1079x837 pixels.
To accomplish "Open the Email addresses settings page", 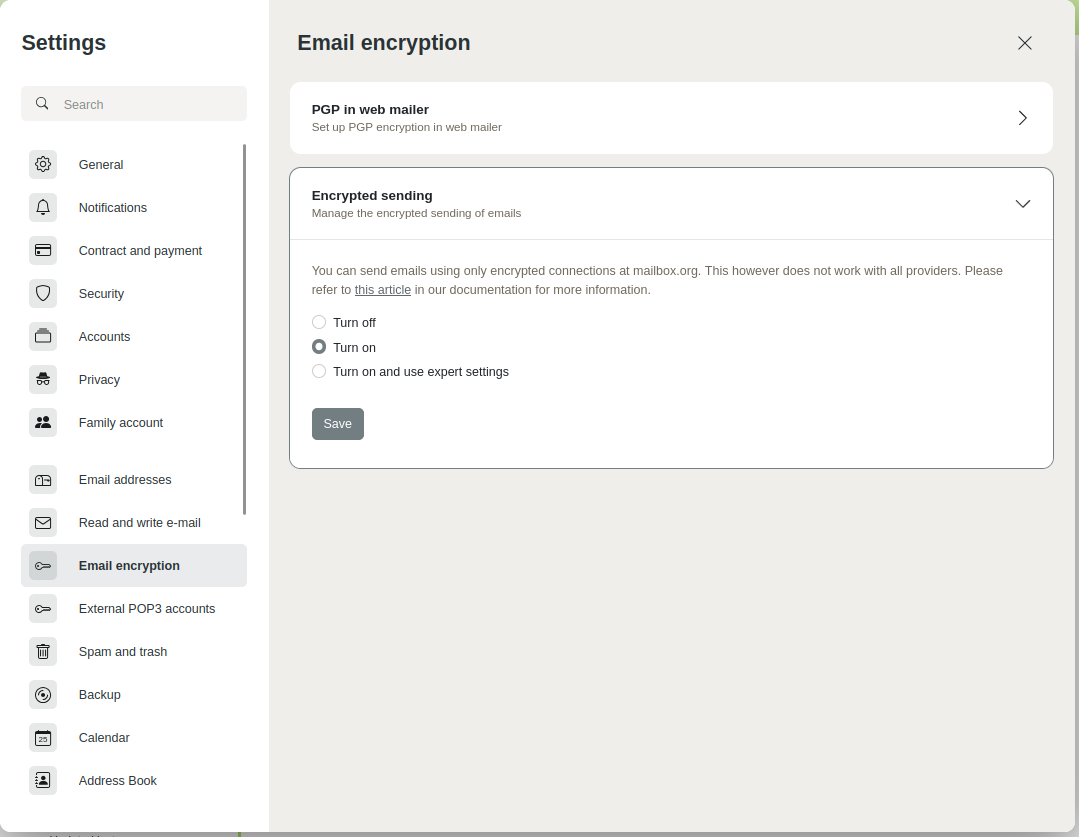I will click(125, 480).
